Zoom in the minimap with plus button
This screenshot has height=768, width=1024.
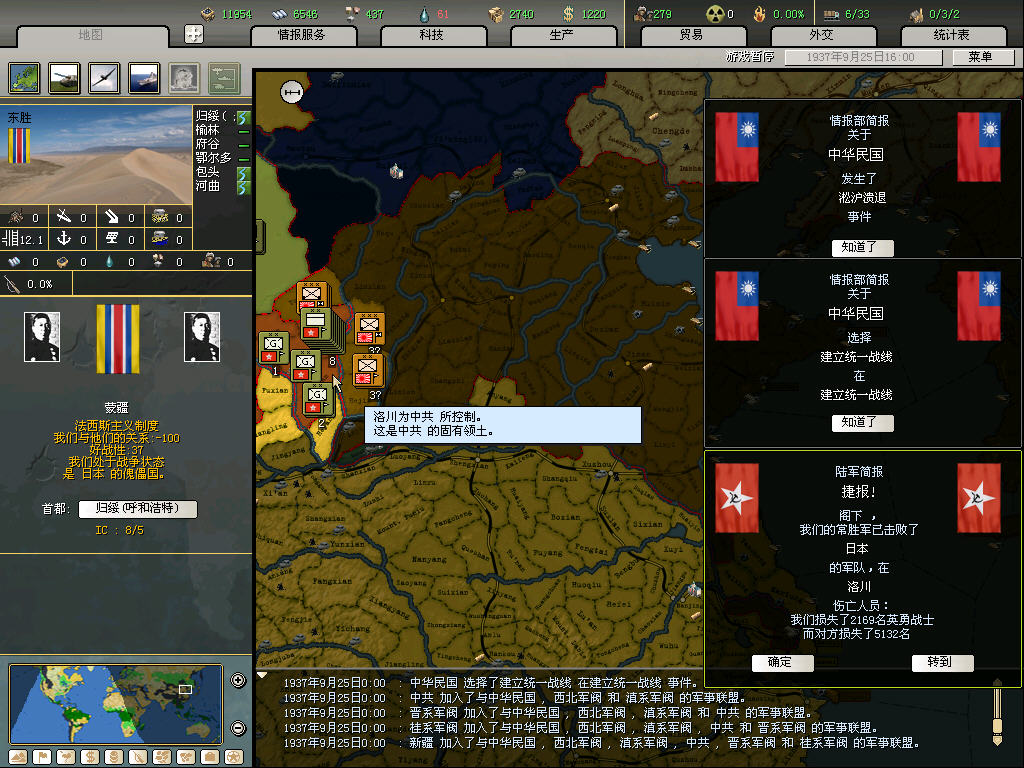pos(238,680)
